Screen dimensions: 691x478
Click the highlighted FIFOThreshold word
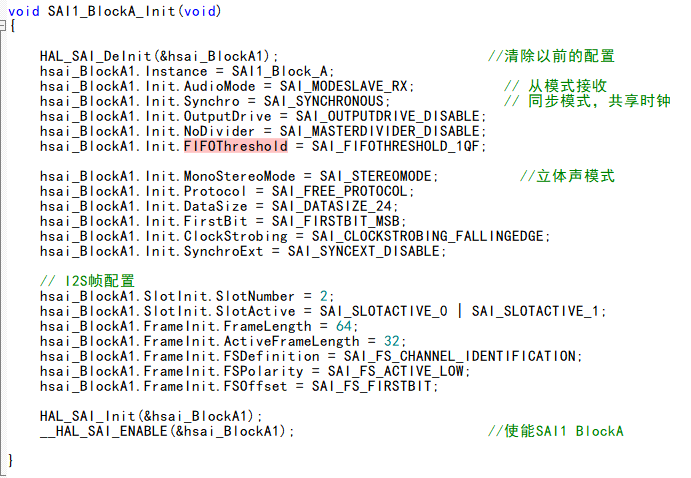click(x=235, y=146)
